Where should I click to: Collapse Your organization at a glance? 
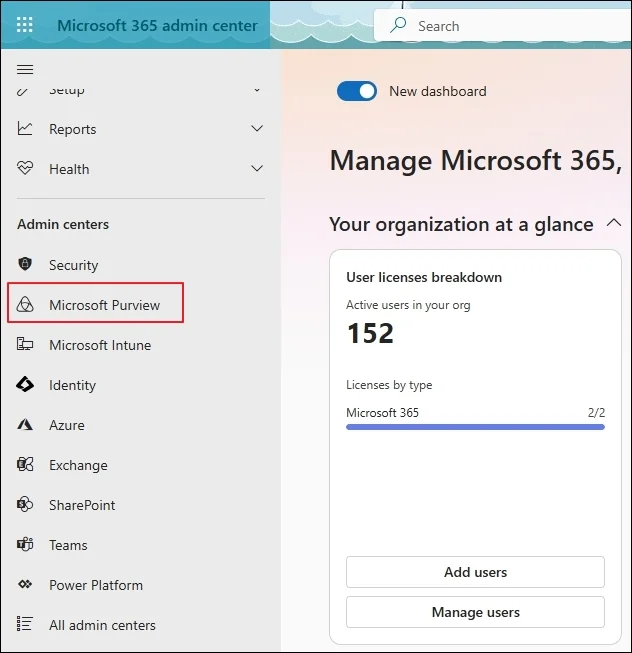coord(614,223)
